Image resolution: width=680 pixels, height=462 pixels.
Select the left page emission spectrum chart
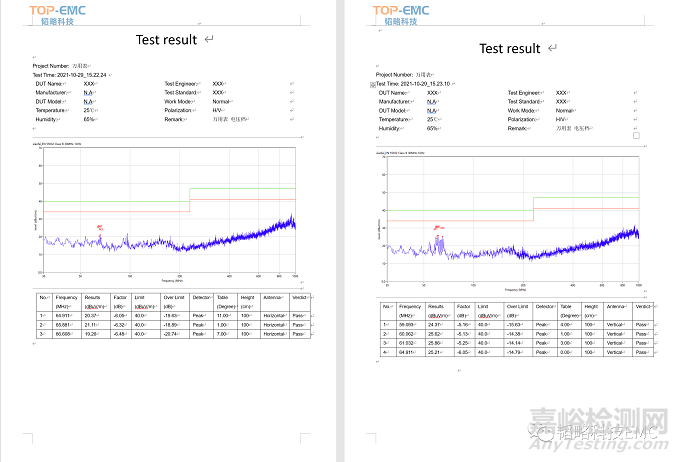click(x=167, y=211)
